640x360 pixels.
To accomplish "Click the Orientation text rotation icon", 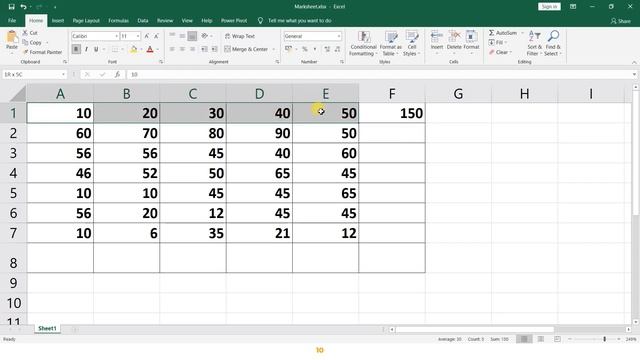I will [x=204, y=36].
